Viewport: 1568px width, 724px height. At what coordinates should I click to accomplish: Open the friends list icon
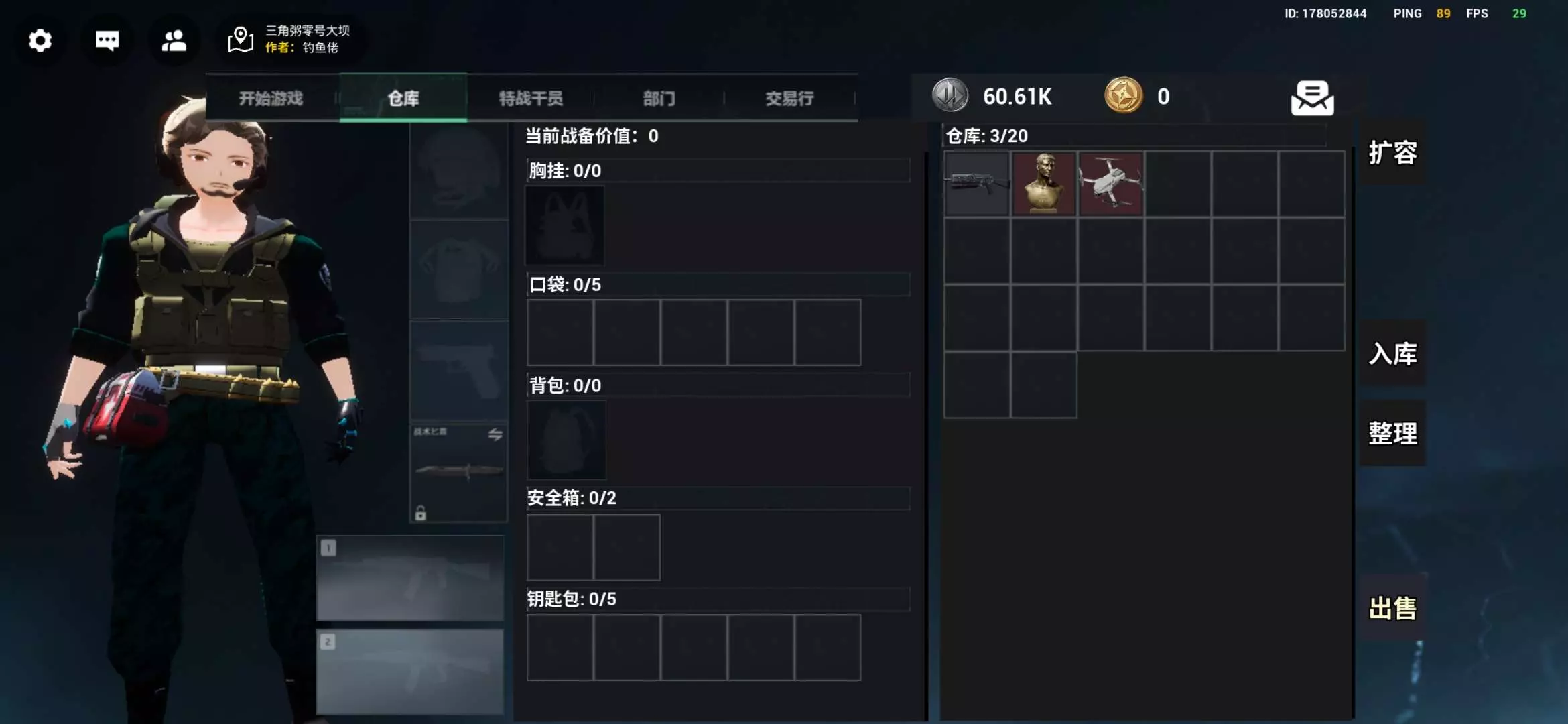(x=174, y=41)
